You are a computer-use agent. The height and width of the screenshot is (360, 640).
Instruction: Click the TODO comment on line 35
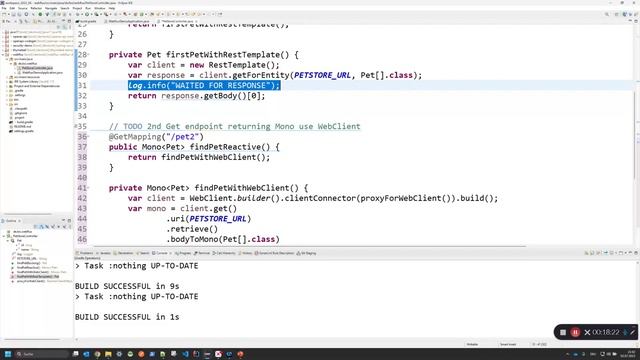click(234, 127)
